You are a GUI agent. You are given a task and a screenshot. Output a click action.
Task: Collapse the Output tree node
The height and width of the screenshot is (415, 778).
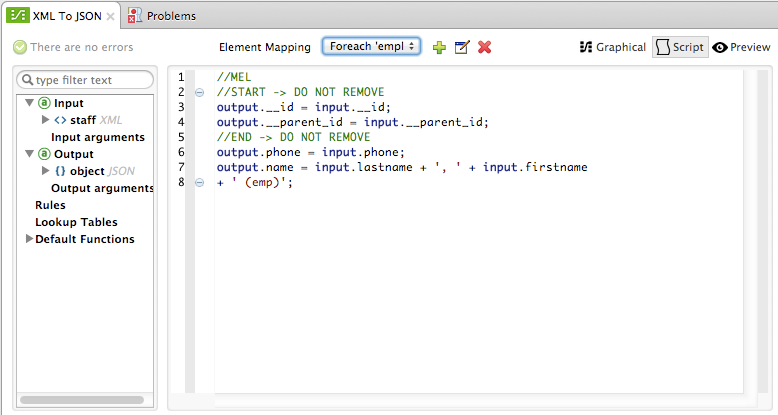29,154
